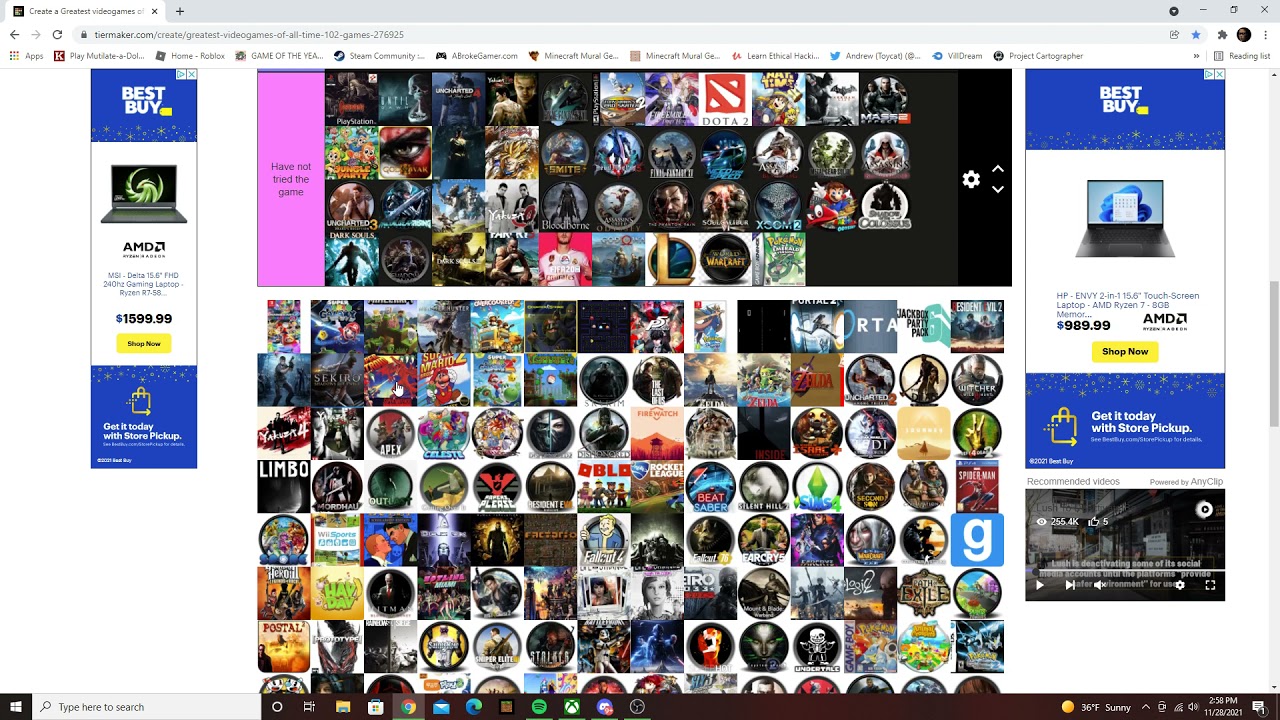Choose the Firewatch game tile

point(657,434)
